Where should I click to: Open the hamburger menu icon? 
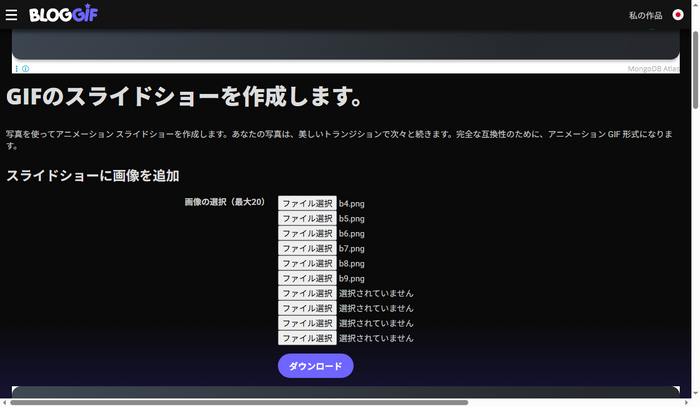(x=11, y=15)
